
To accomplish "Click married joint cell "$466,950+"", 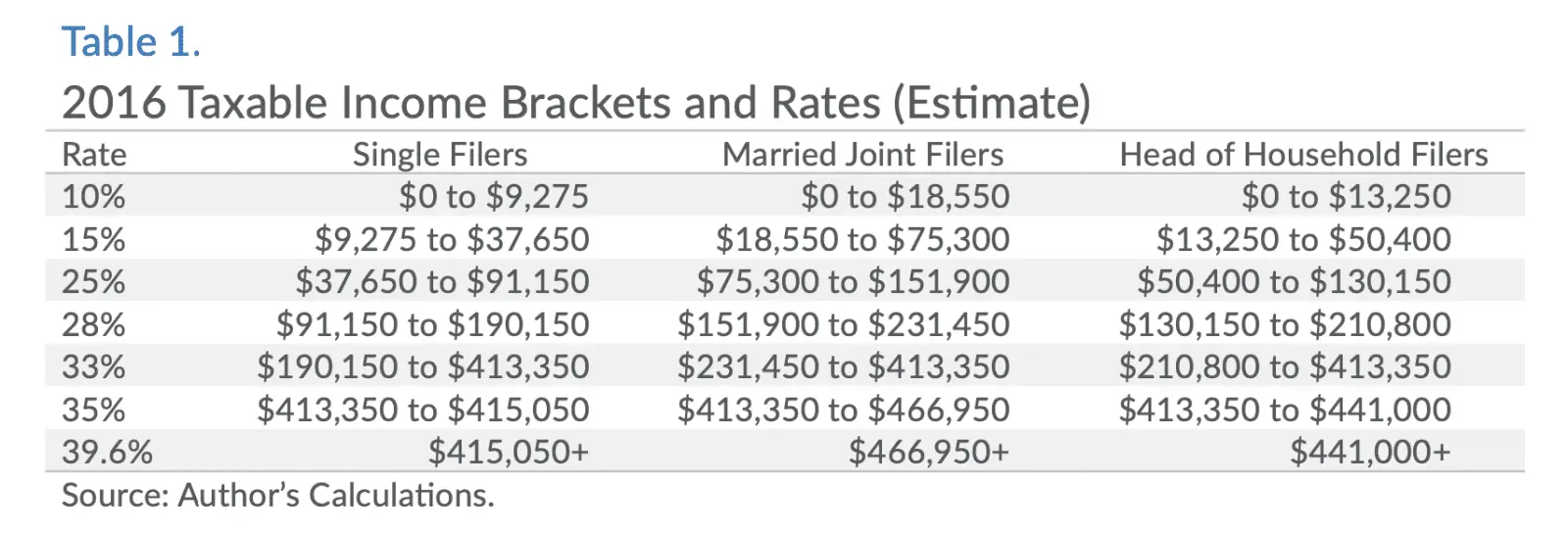I will coord(928,453).
